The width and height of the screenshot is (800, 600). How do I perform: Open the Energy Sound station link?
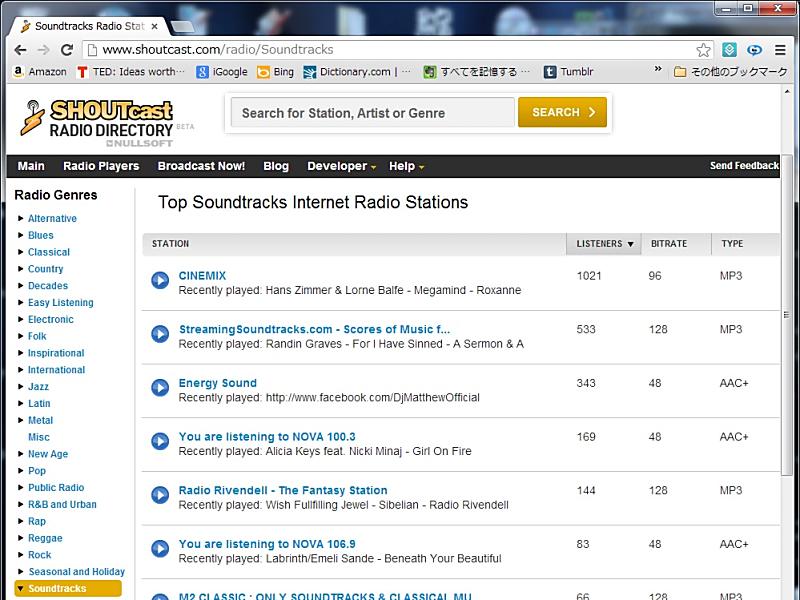217,383
